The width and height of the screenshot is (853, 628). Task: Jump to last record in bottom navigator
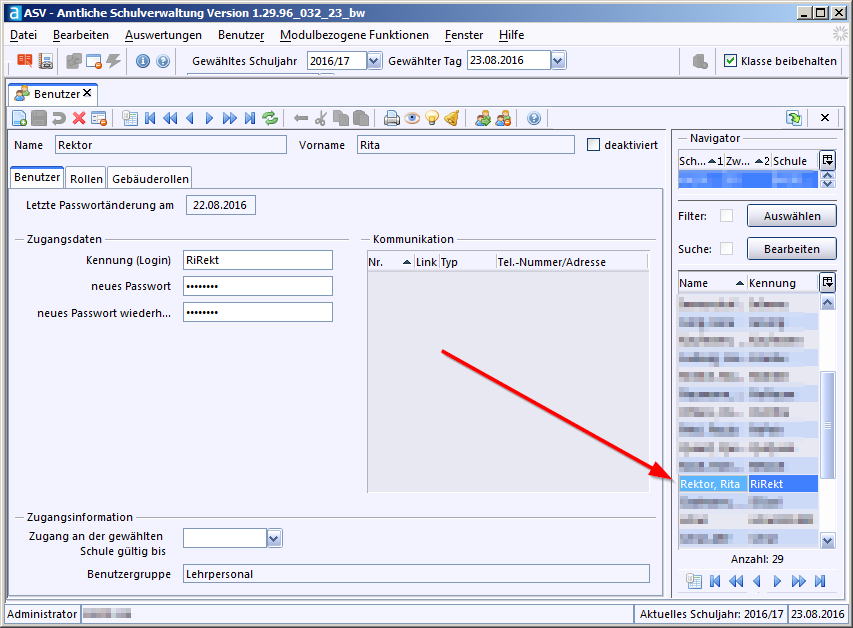pyautogui.click(x=820, y=581)
